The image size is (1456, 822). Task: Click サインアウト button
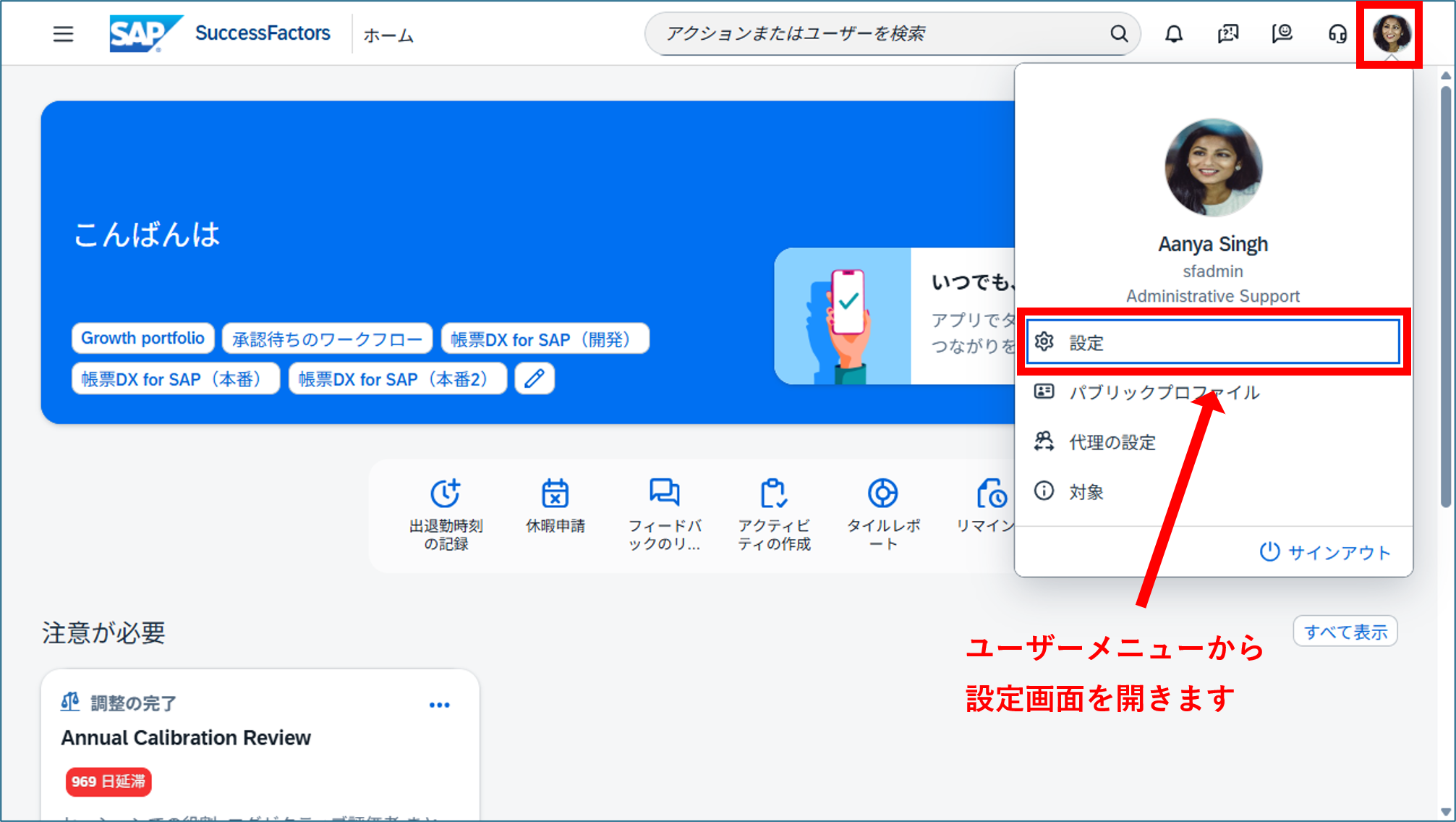tap(1325, 552)
